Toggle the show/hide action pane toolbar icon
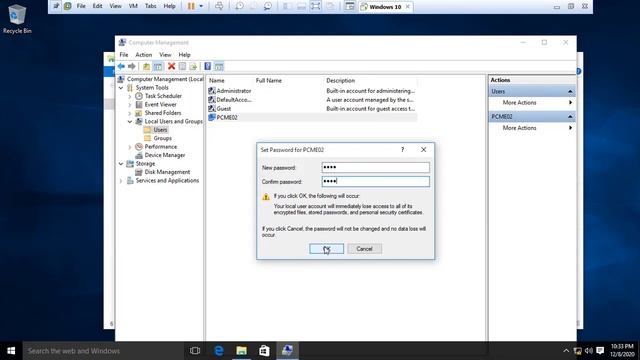The width and height of the screenshot is (640, 360). pyautogui.click(x=219, y=66)
